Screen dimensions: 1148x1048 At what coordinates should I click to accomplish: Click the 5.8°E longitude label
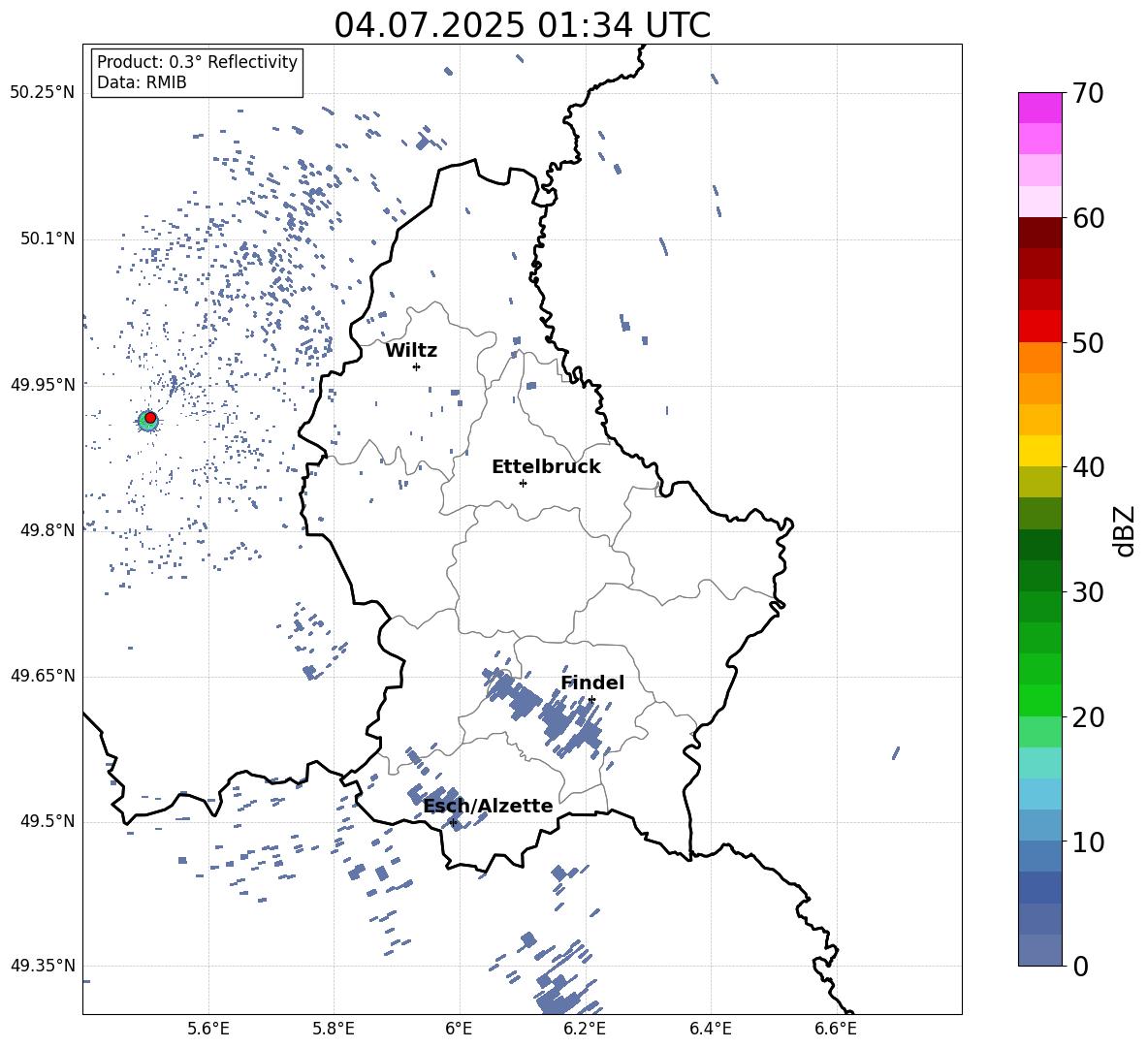click(x=334, y=1029)
